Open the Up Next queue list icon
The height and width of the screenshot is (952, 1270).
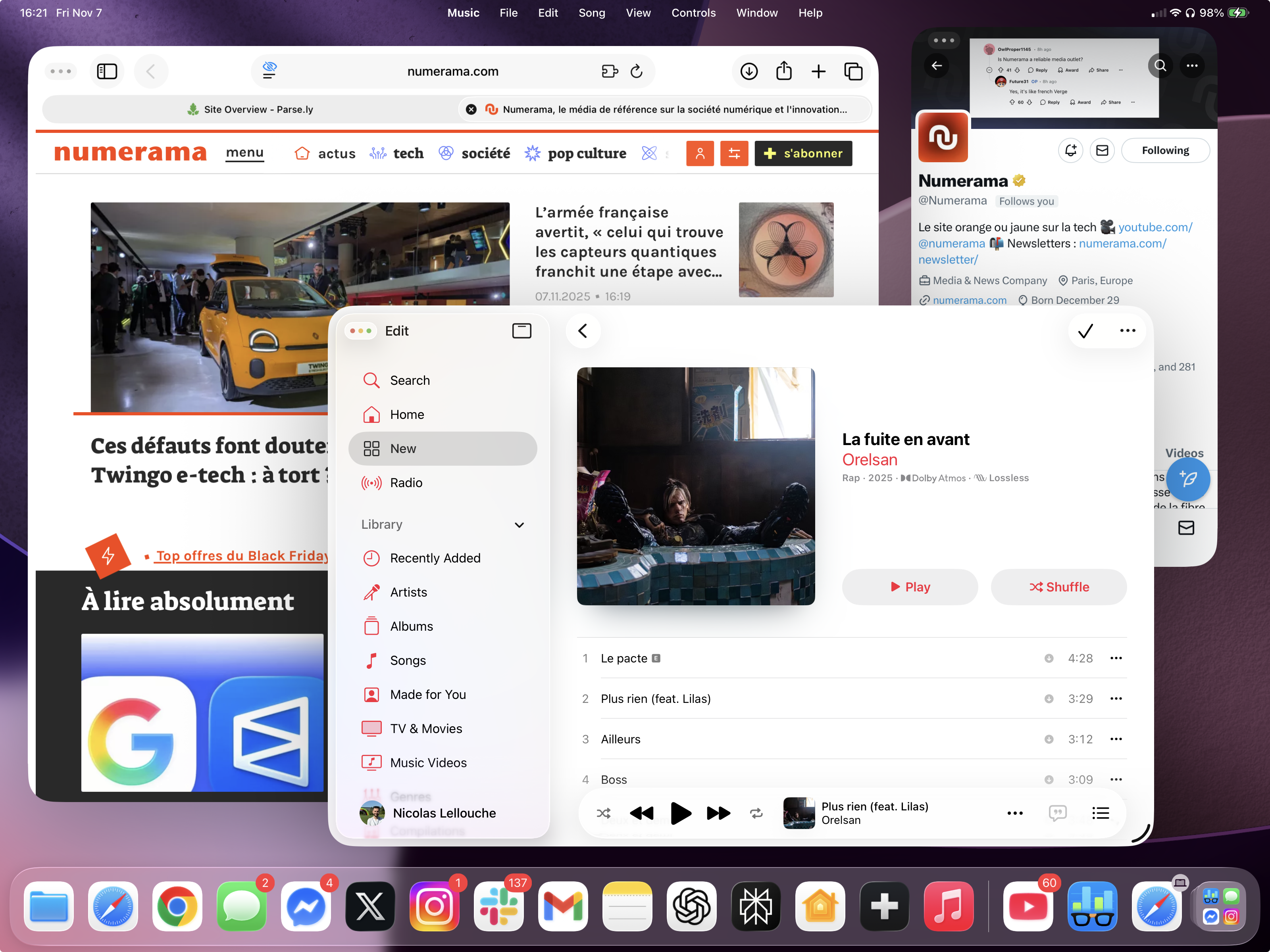pyautogui.click(x=1100, y=812)
